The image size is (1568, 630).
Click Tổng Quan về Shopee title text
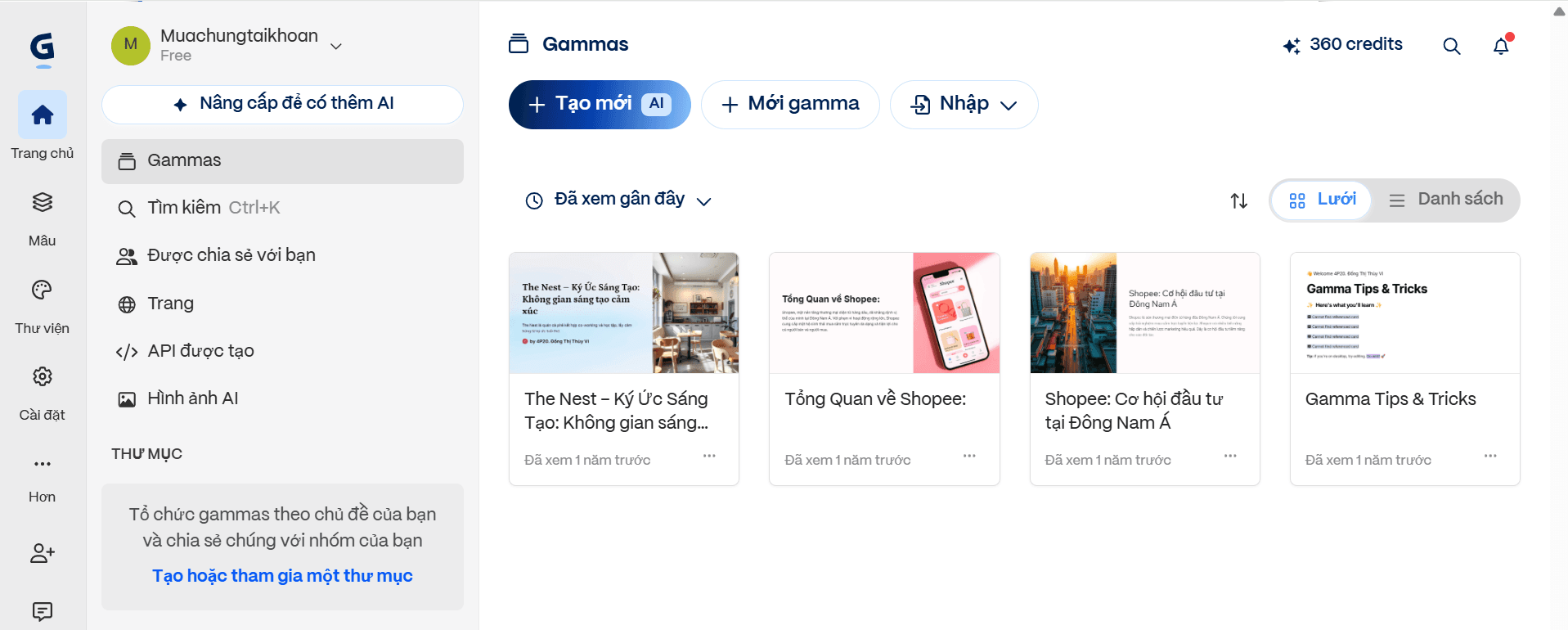(x=875, y=399)
